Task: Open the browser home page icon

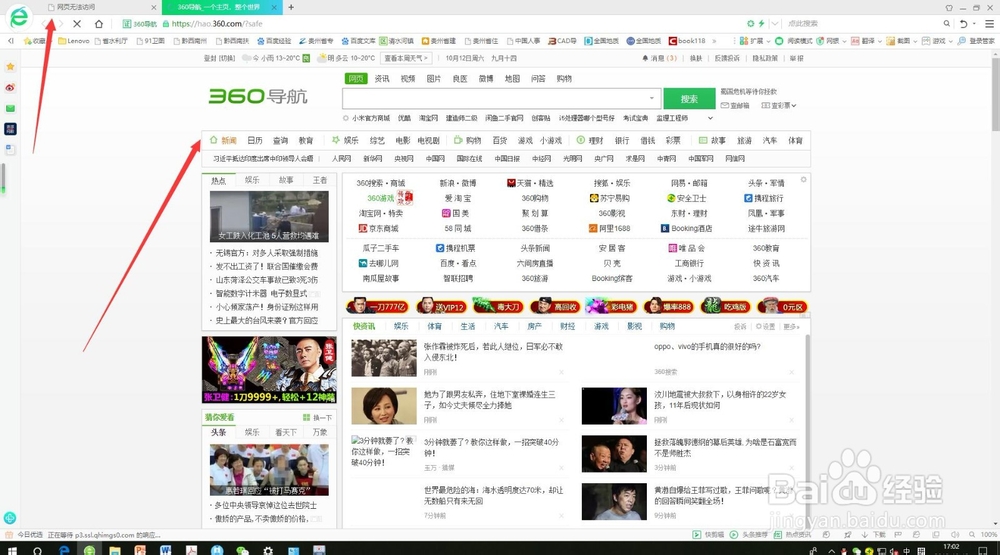Action: click(98, 24)
